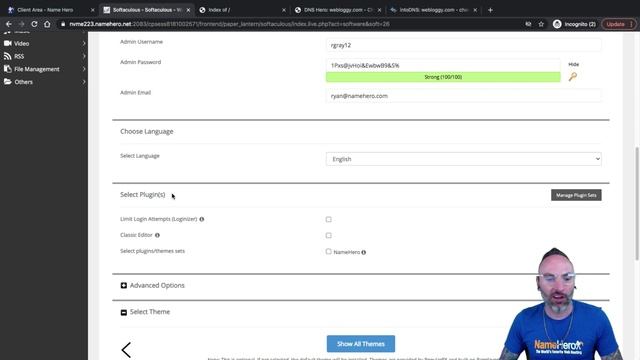
Task: Switch to Client Area - Name Hero tab
Action: tap(51, 10)
